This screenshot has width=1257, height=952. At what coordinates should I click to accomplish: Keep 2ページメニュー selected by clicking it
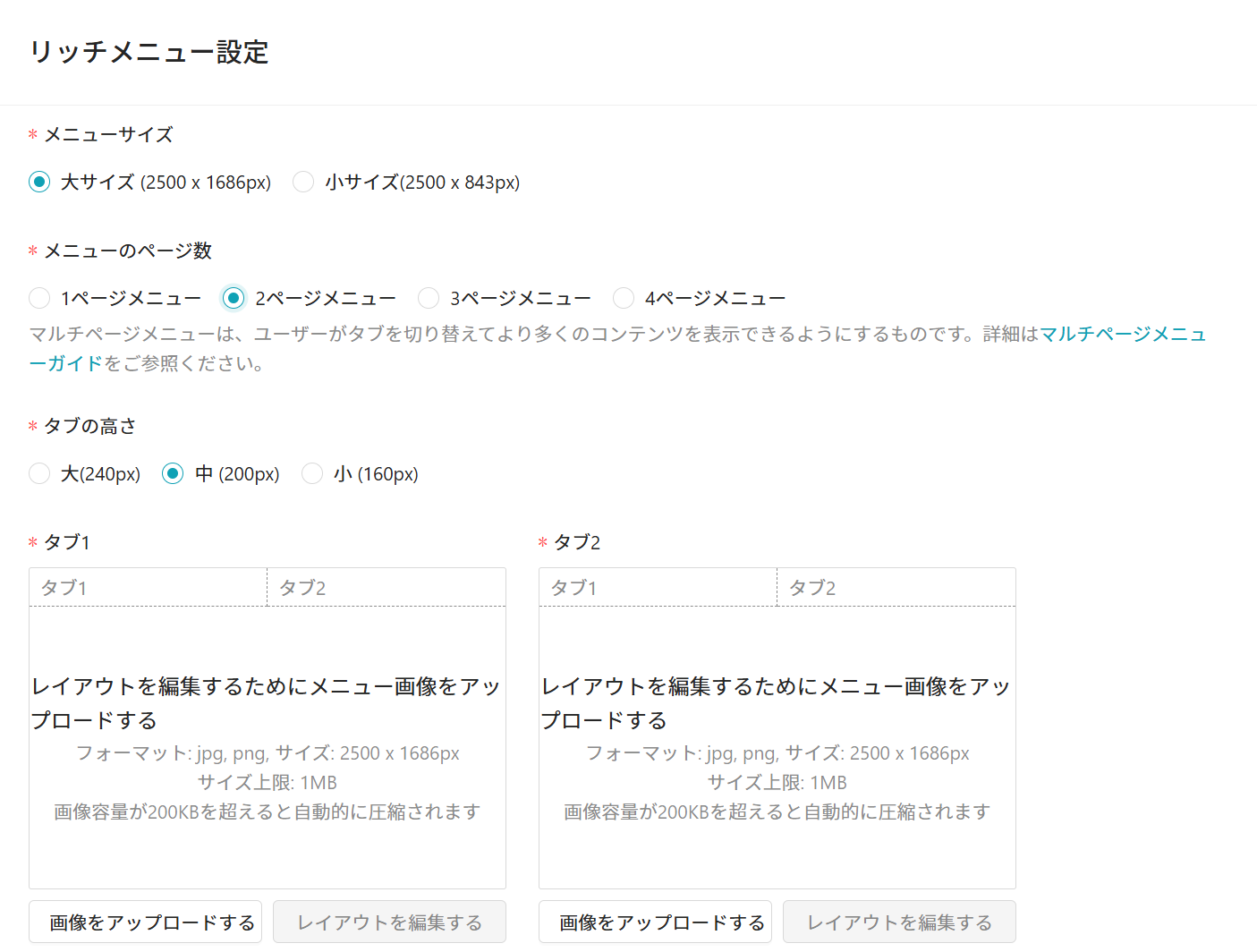(x=234, y=297)
